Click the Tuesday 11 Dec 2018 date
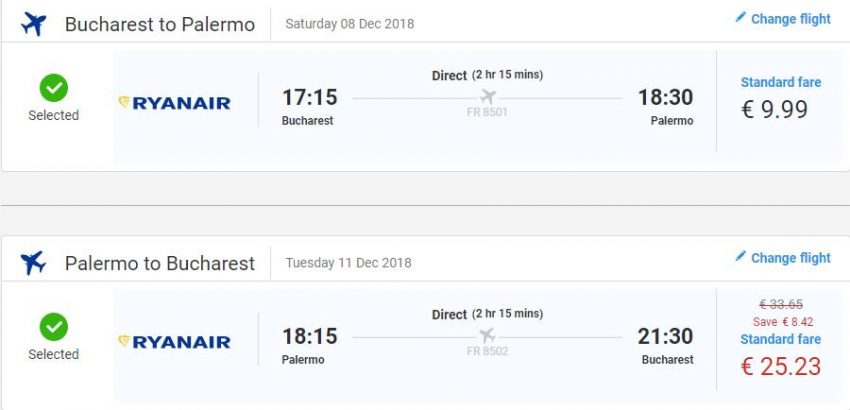The width and height of the screenshot is (850, 410). (348, 263)
